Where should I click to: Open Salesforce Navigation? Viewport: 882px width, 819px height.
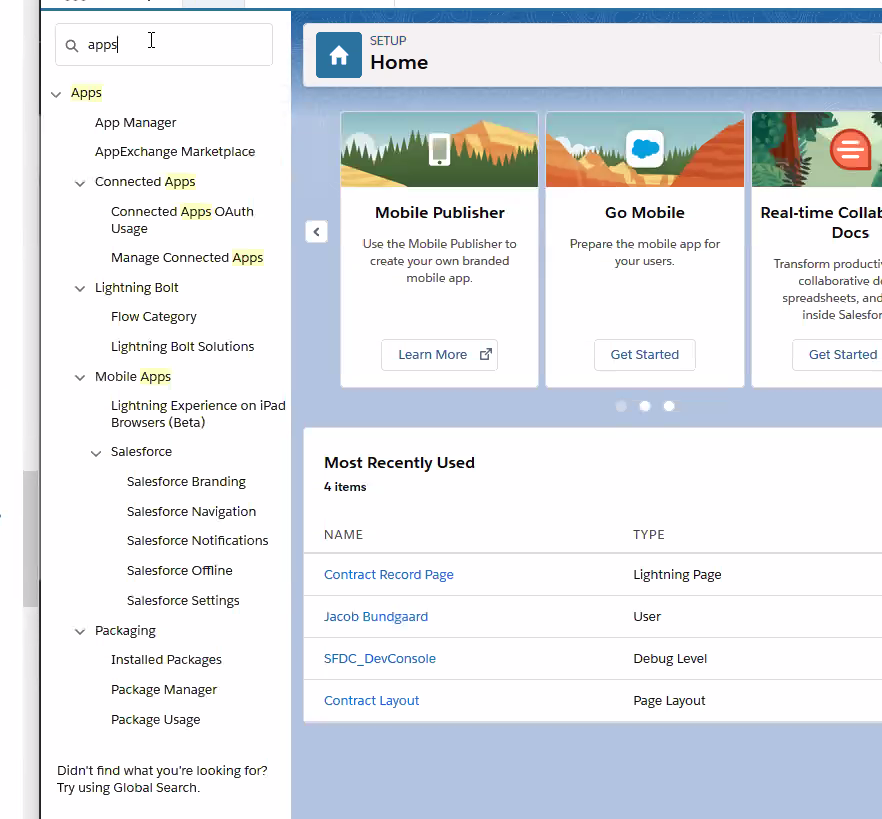[x=191, y=511]
